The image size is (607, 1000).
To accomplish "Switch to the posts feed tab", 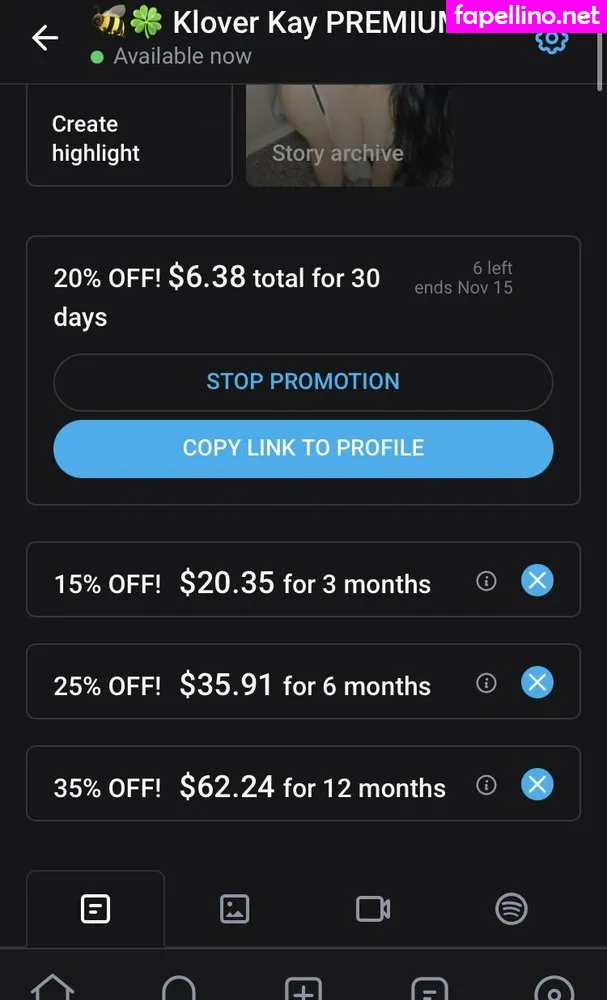I will [95, 909].
